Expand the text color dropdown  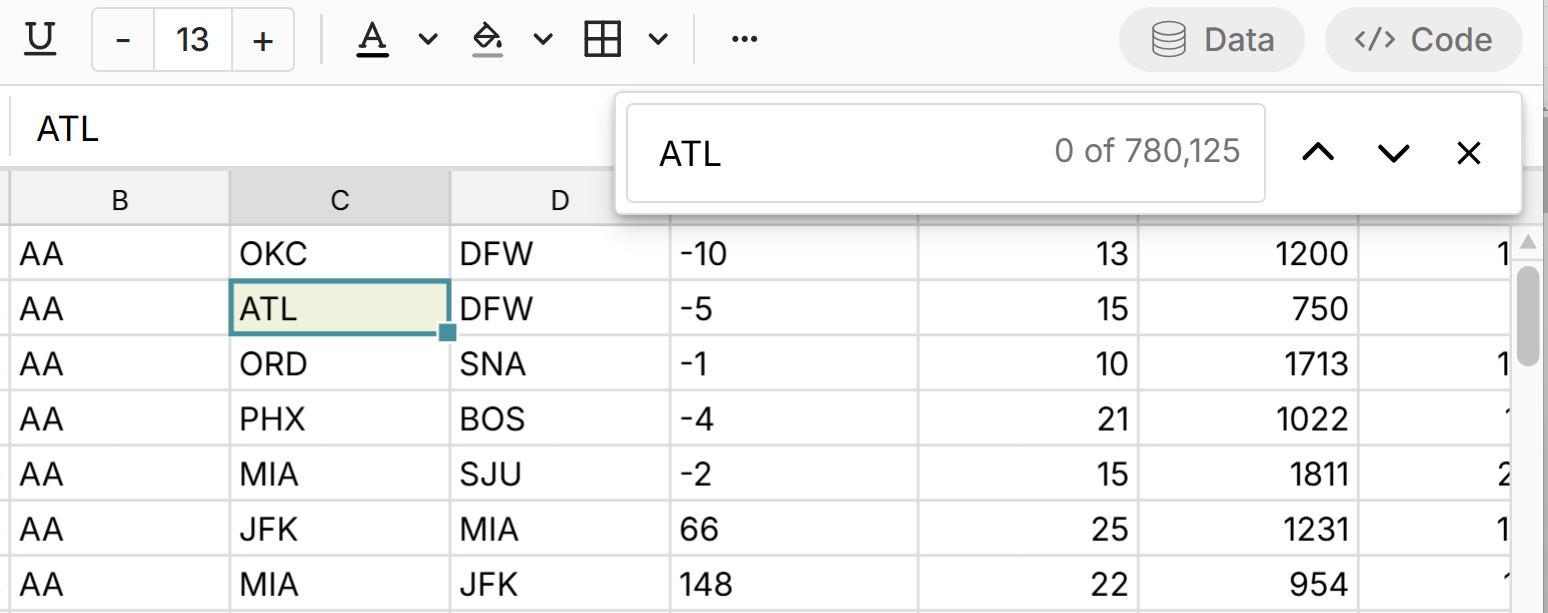tap(427, 39)
